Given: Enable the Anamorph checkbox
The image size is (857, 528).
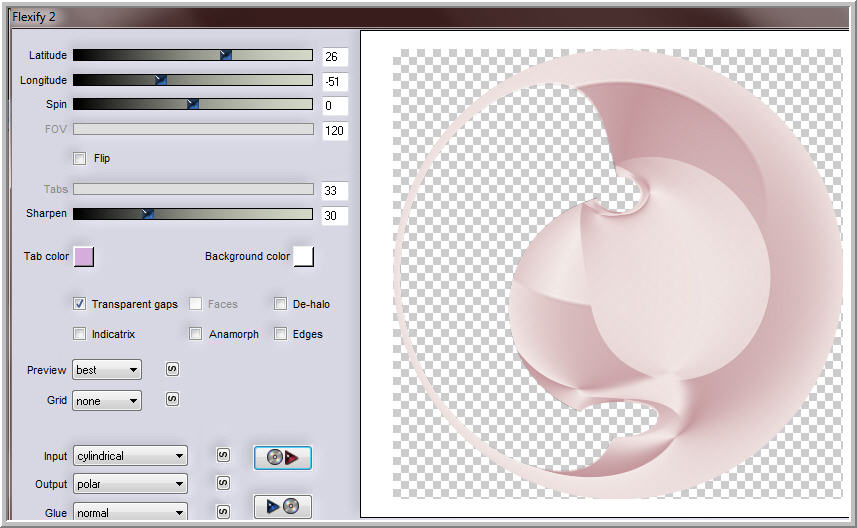Looking at the screenshot, I should pos(195,334).
